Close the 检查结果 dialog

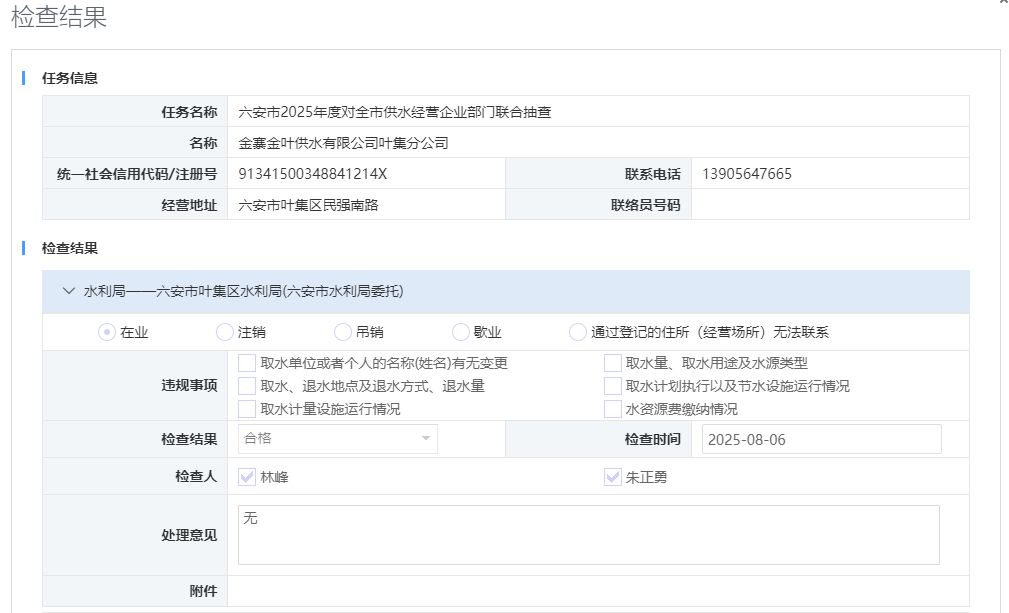pos(1003,3)
